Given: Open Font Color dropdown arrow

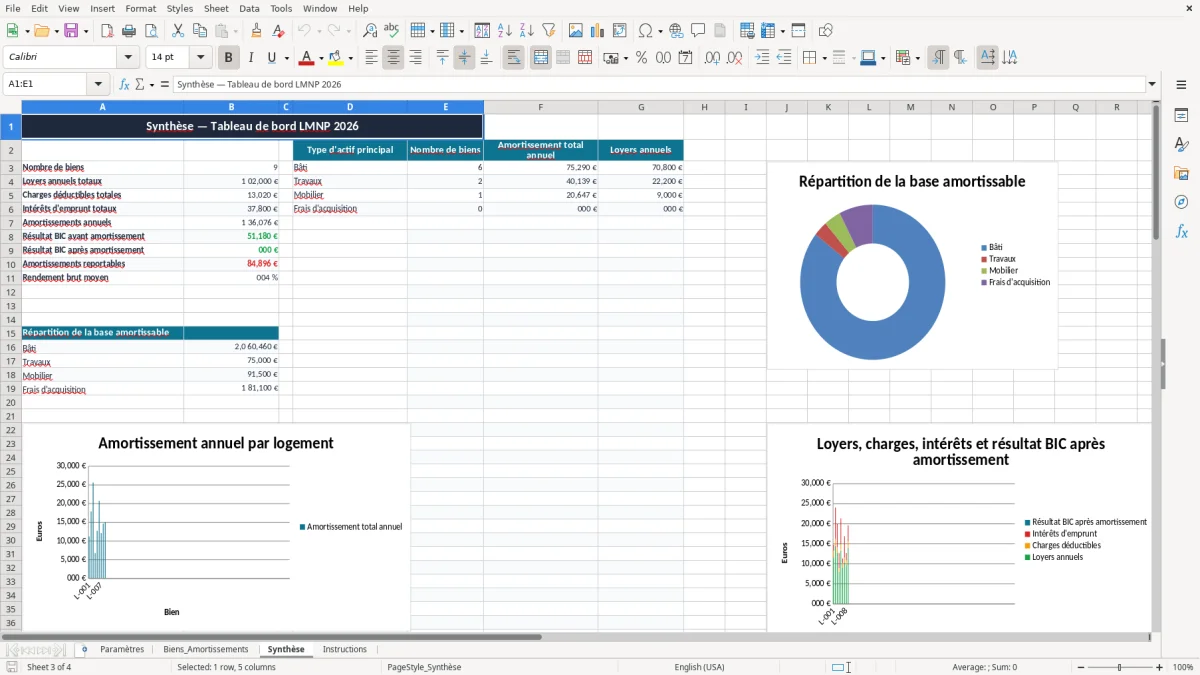Looking at the screenshot, I should (321, 58).
